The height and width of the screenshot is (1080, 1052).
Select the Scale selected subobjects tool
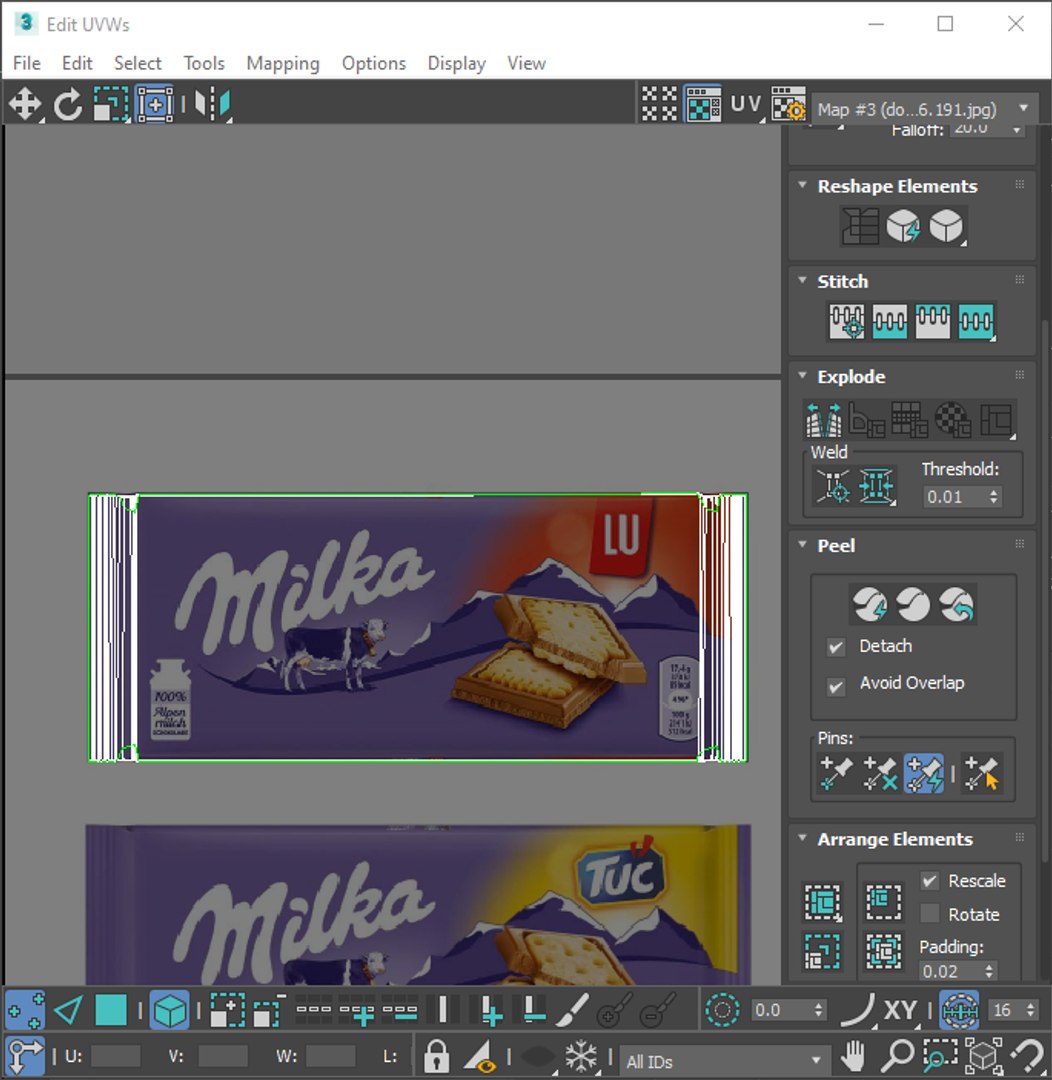pyautogui.click(x=111, y=105)
